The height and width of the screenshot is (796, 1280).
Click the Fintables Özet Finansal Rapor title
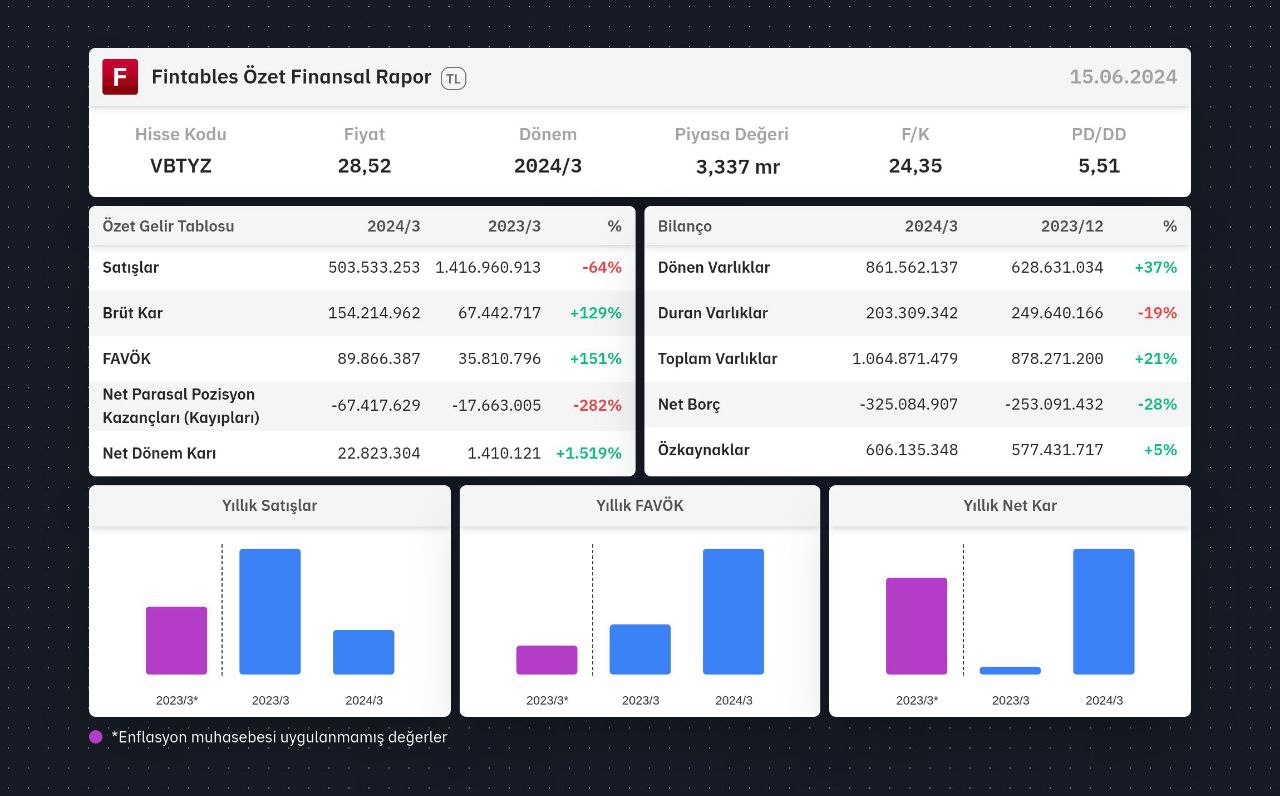pos(291,77)
